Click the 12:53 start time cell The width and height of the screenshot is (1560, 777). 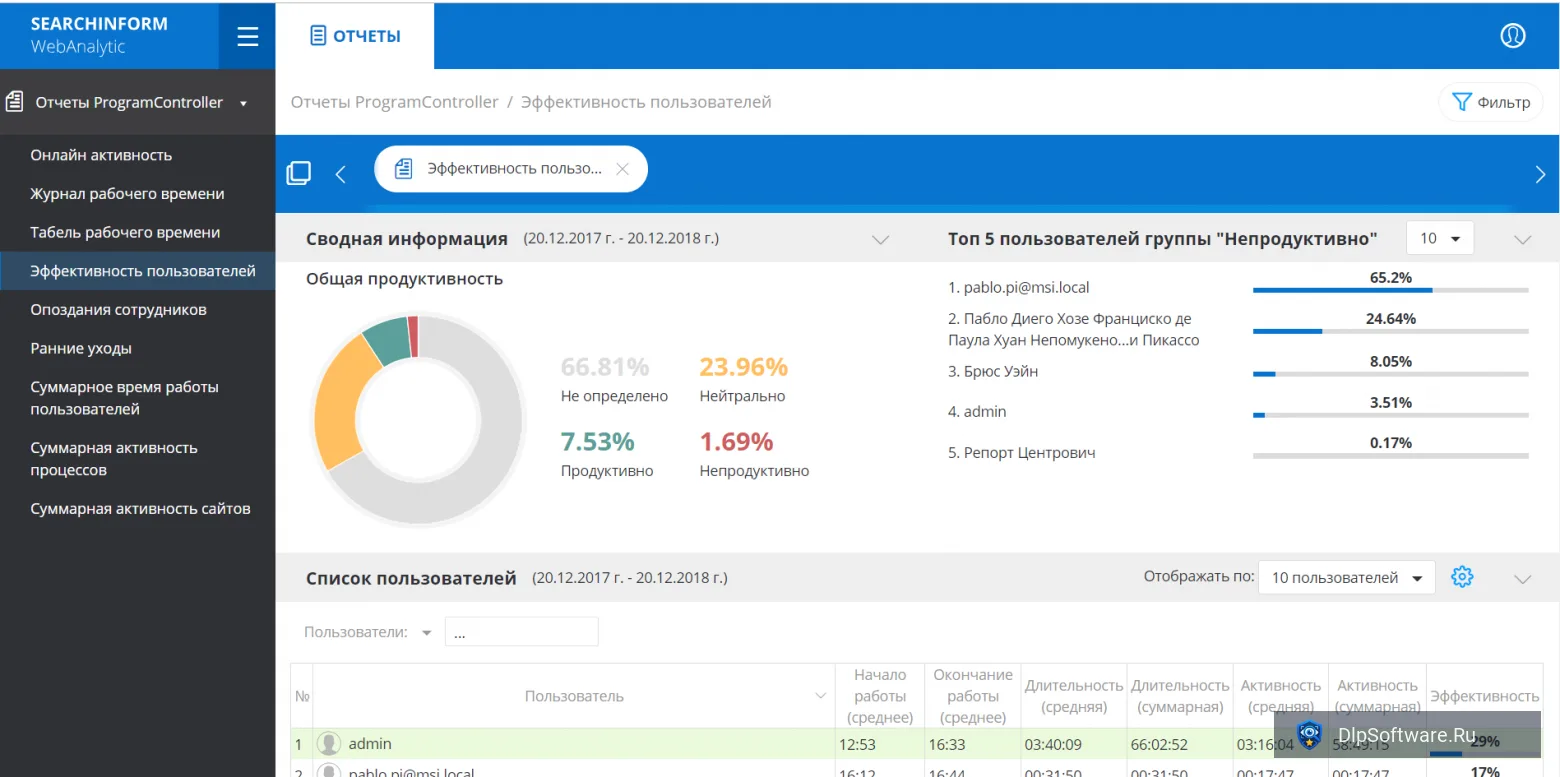coord(880,744)
